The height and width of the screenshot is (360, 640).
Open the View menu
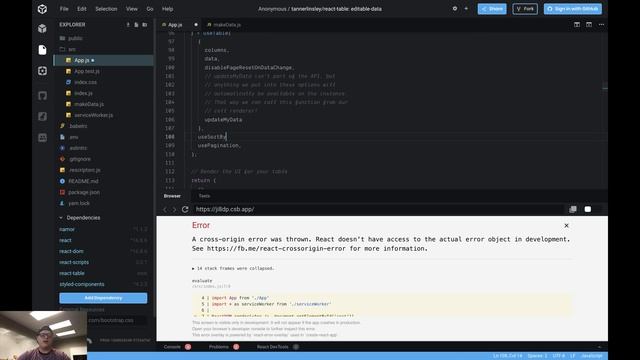[131, 9]
